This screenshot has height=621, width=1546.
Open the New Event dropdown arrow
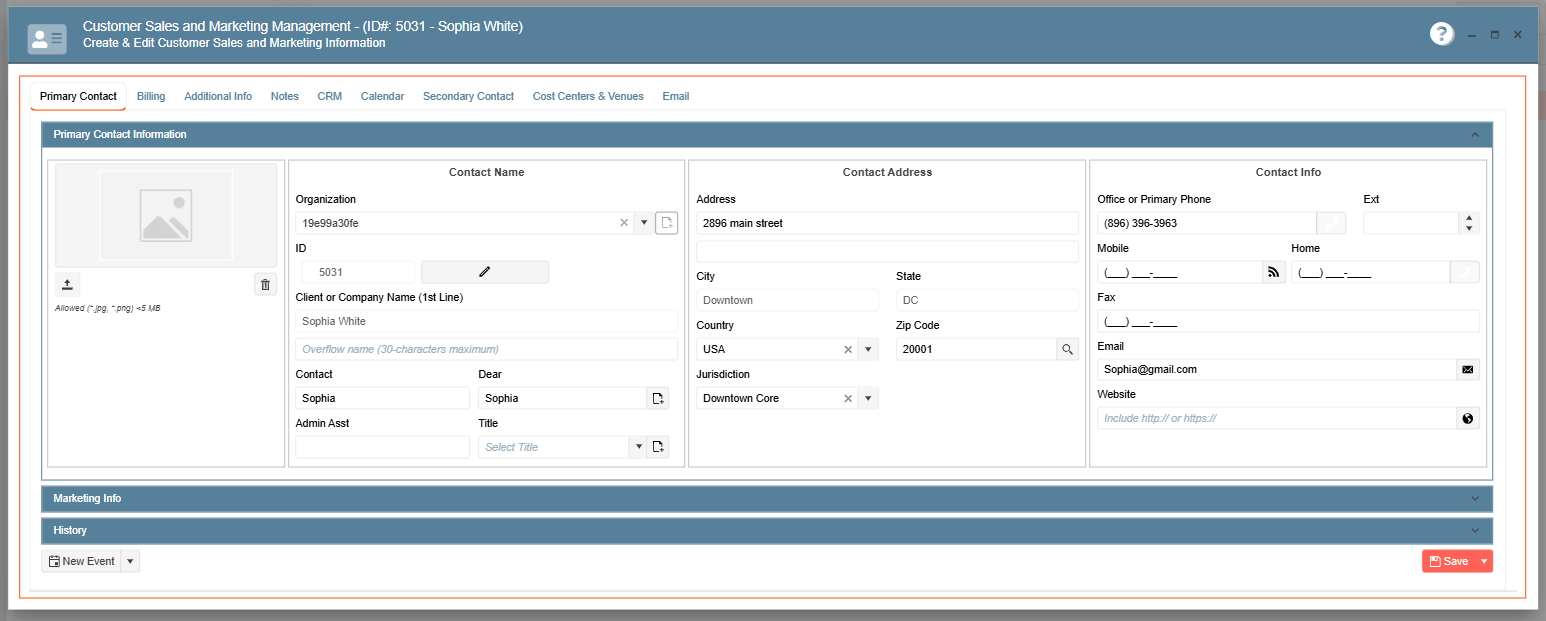click(x=130, y=561)
